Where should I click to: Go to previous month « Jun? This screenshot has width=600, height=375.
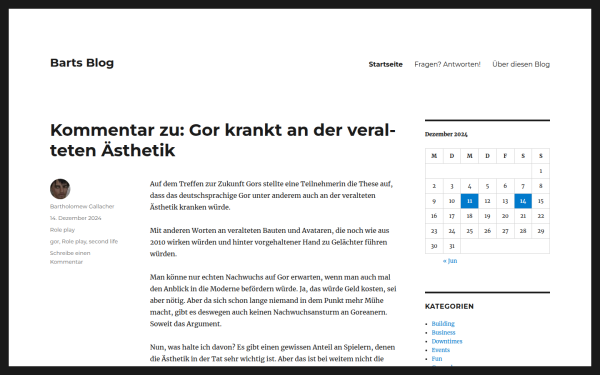click(450, 261)
